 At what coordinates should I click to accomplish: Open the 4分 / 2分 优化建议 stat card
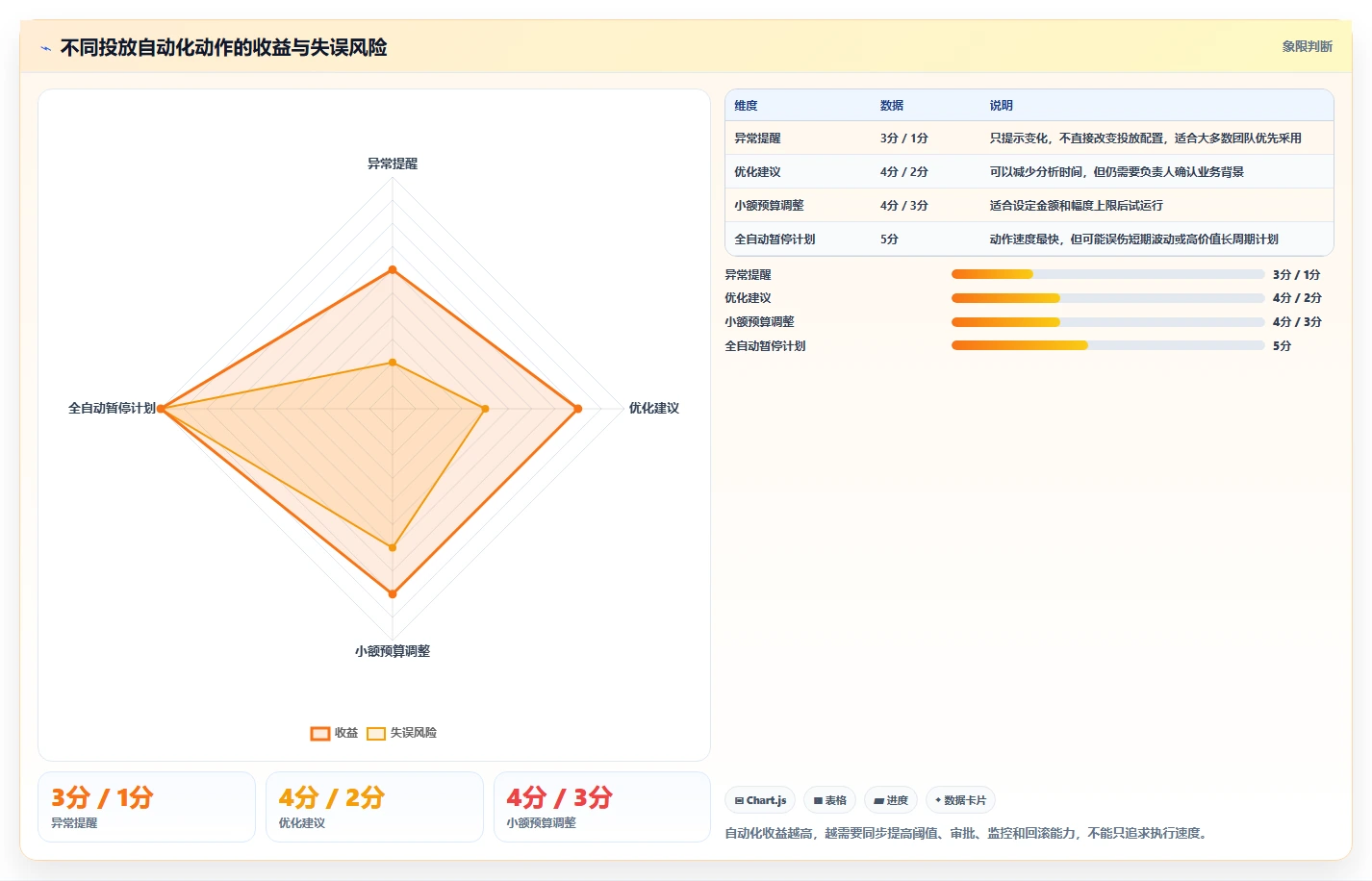point(374,807)
